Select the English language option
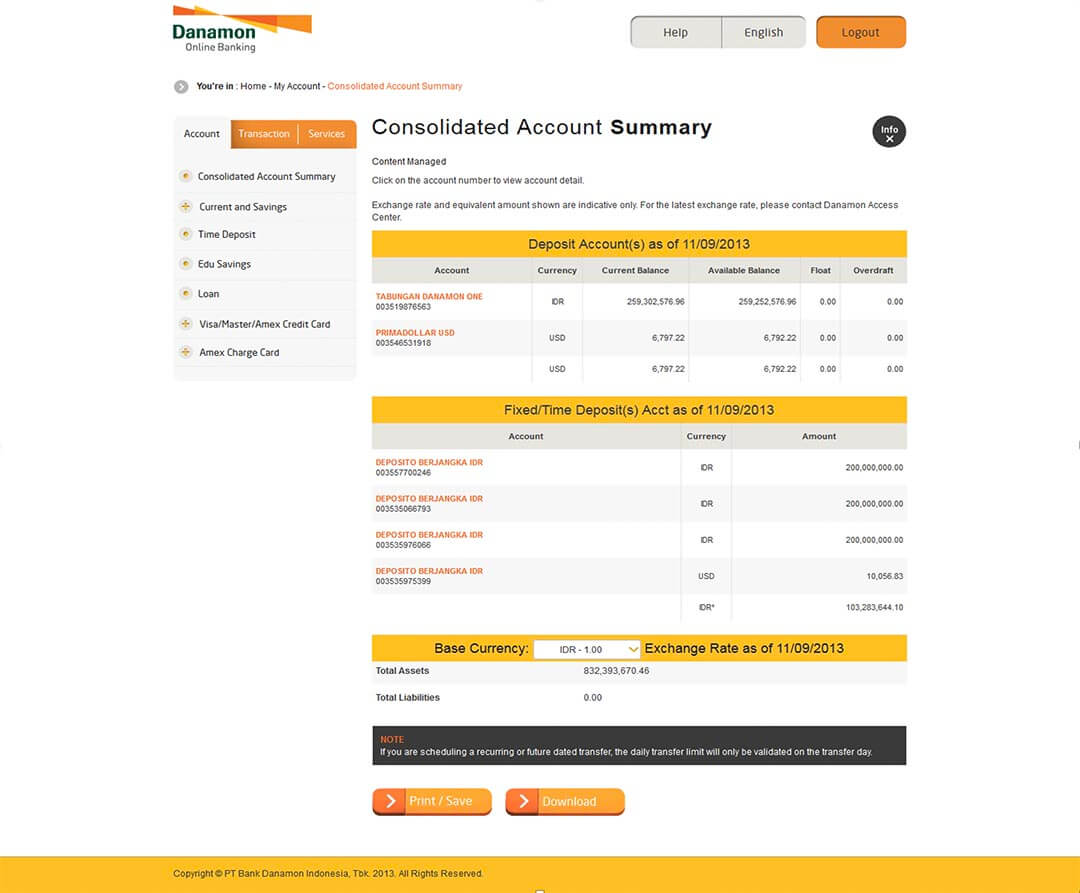This screenshot has height=893, width=1080. pyautogui.click(x=763, y=31)
